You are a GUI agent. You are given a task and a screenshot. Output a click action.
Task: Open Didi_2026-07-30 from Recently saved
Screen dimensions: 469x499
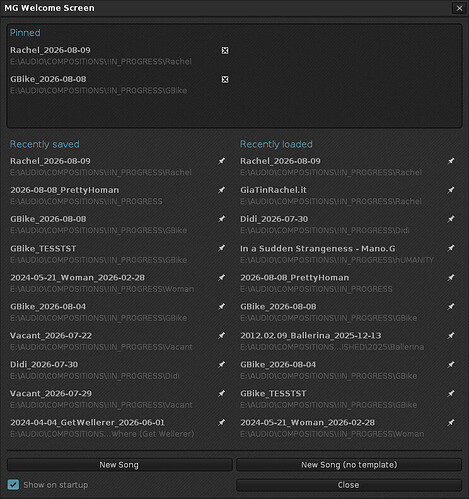44,365
